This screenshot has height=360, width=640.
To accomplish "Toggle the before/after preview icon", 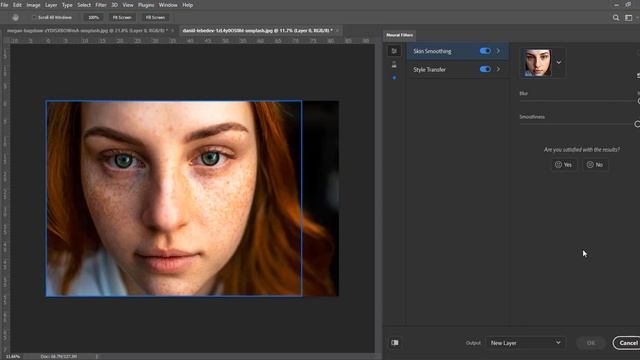I will [x=395, y=342].
